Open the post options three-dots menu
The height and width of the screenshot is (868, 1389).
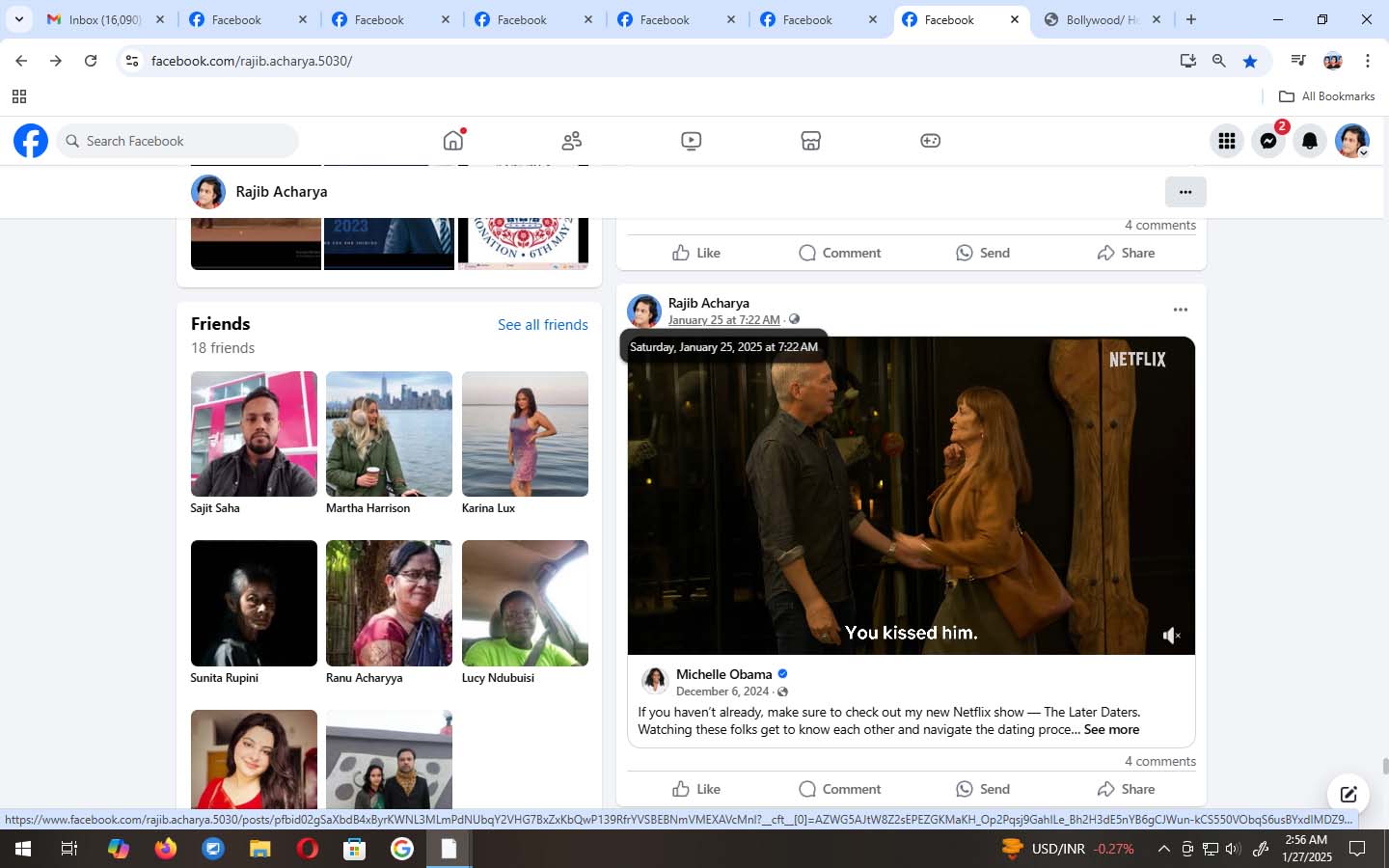pyautogui.click(x=1181, y=310)
